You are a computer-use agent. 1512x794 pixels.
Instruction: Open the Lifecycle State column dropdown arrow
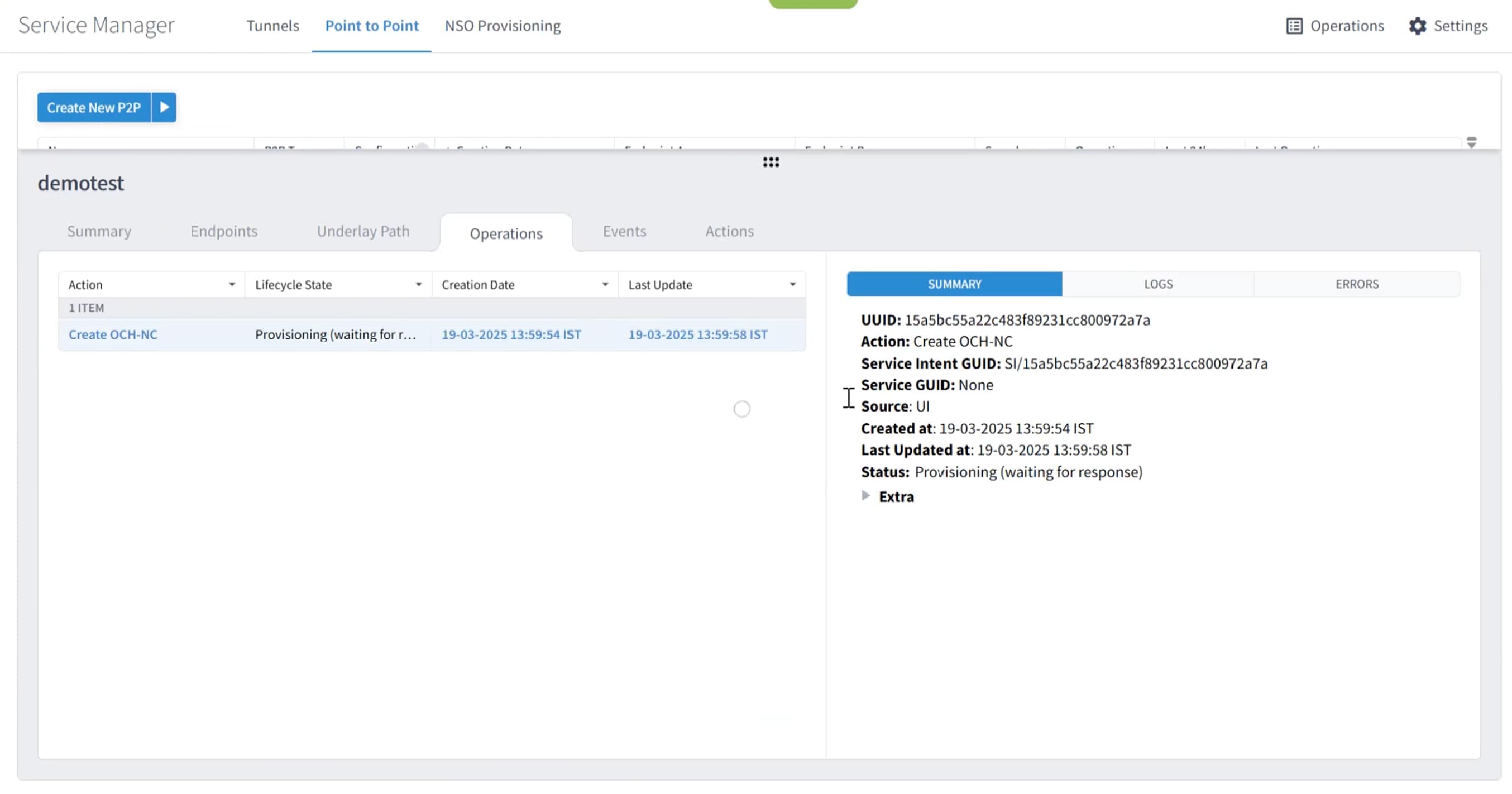point(419,285)
